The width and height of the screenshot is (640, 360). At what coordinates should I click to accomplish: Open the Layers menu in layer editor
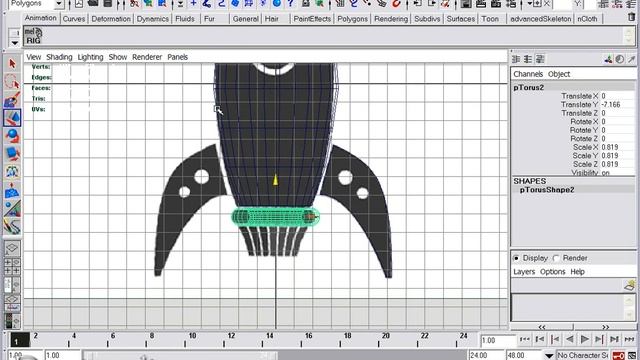[524, 272]
